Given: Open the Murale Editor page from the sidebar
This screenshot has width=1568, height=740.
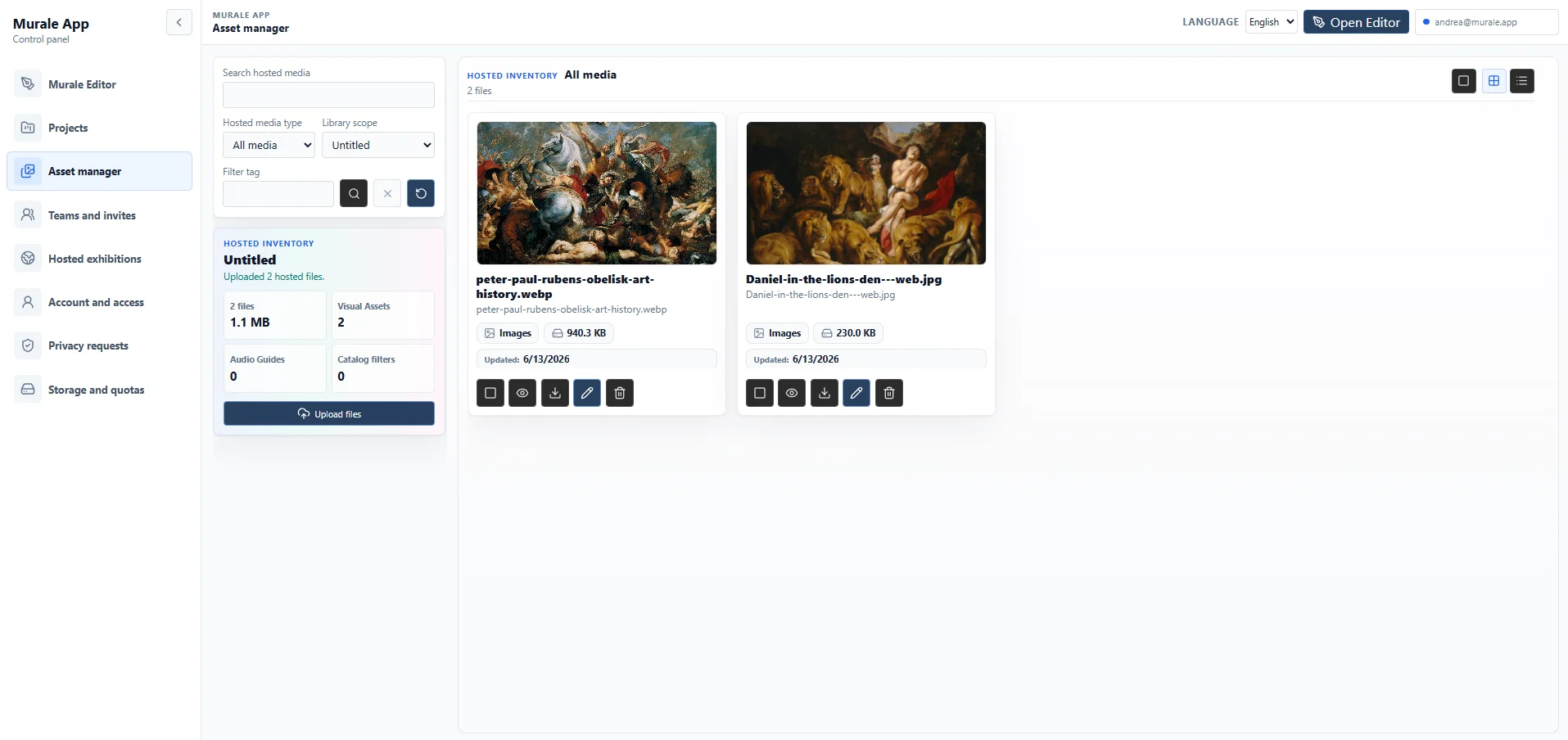Looking at the screenshot, I should (x=99, y=84).
